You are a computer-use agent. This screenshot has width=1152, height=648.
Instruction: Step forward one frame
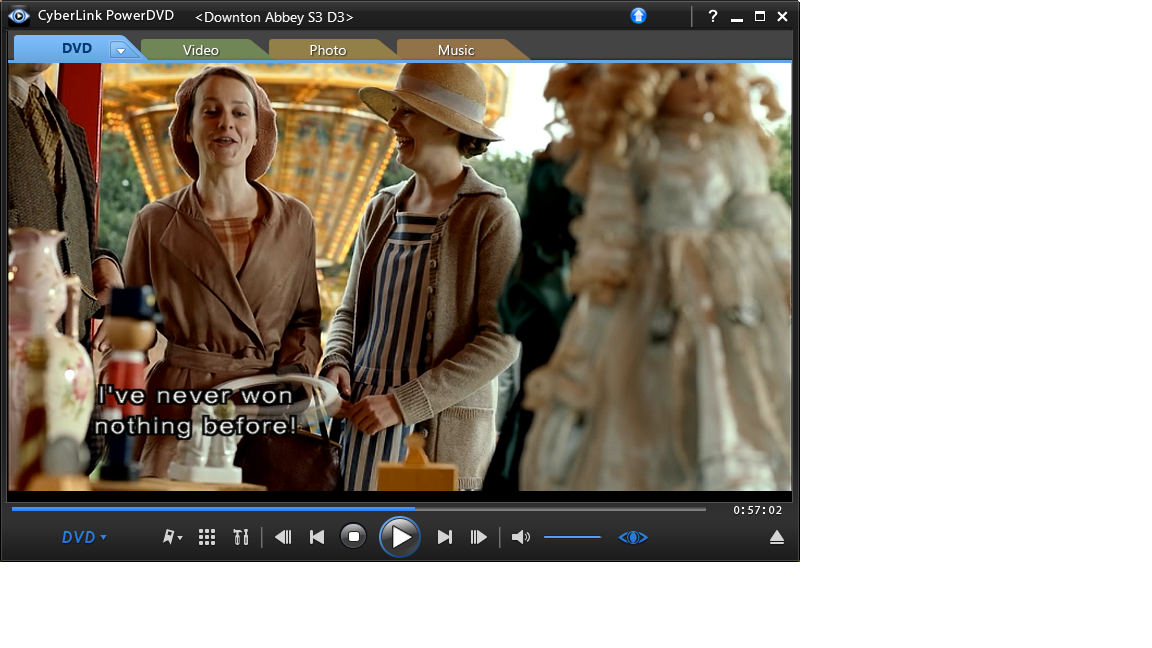coord(479,537)
